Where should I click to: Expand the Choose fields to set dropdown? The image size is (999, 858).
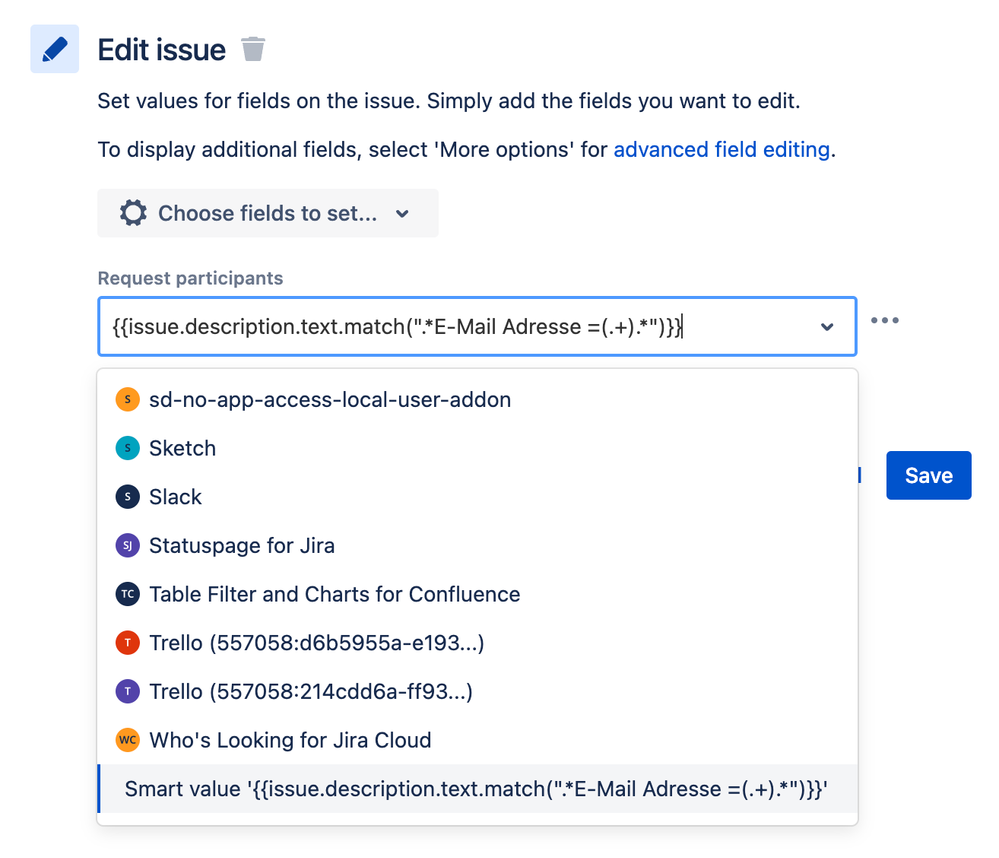click(268, 213)
